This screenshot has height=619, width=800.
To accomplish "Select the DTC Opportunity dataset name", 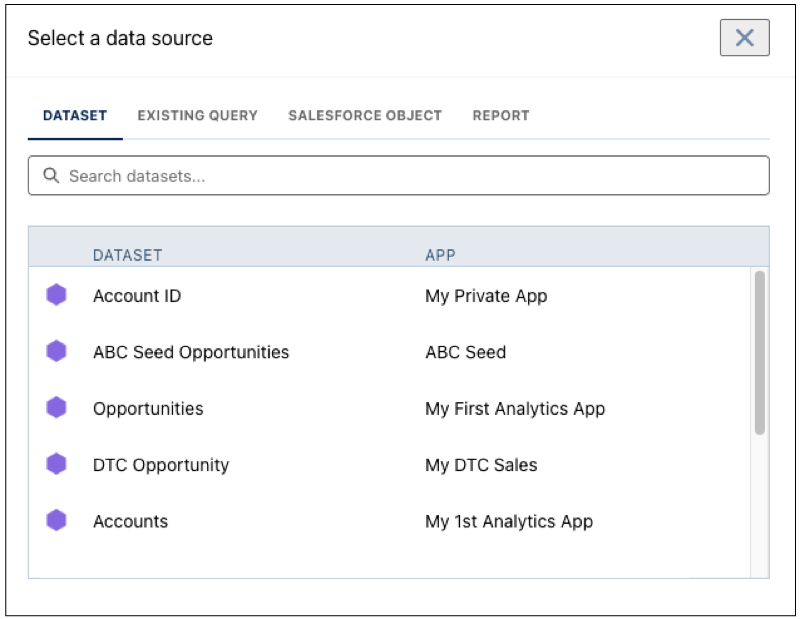I will [x=161, y=465].
